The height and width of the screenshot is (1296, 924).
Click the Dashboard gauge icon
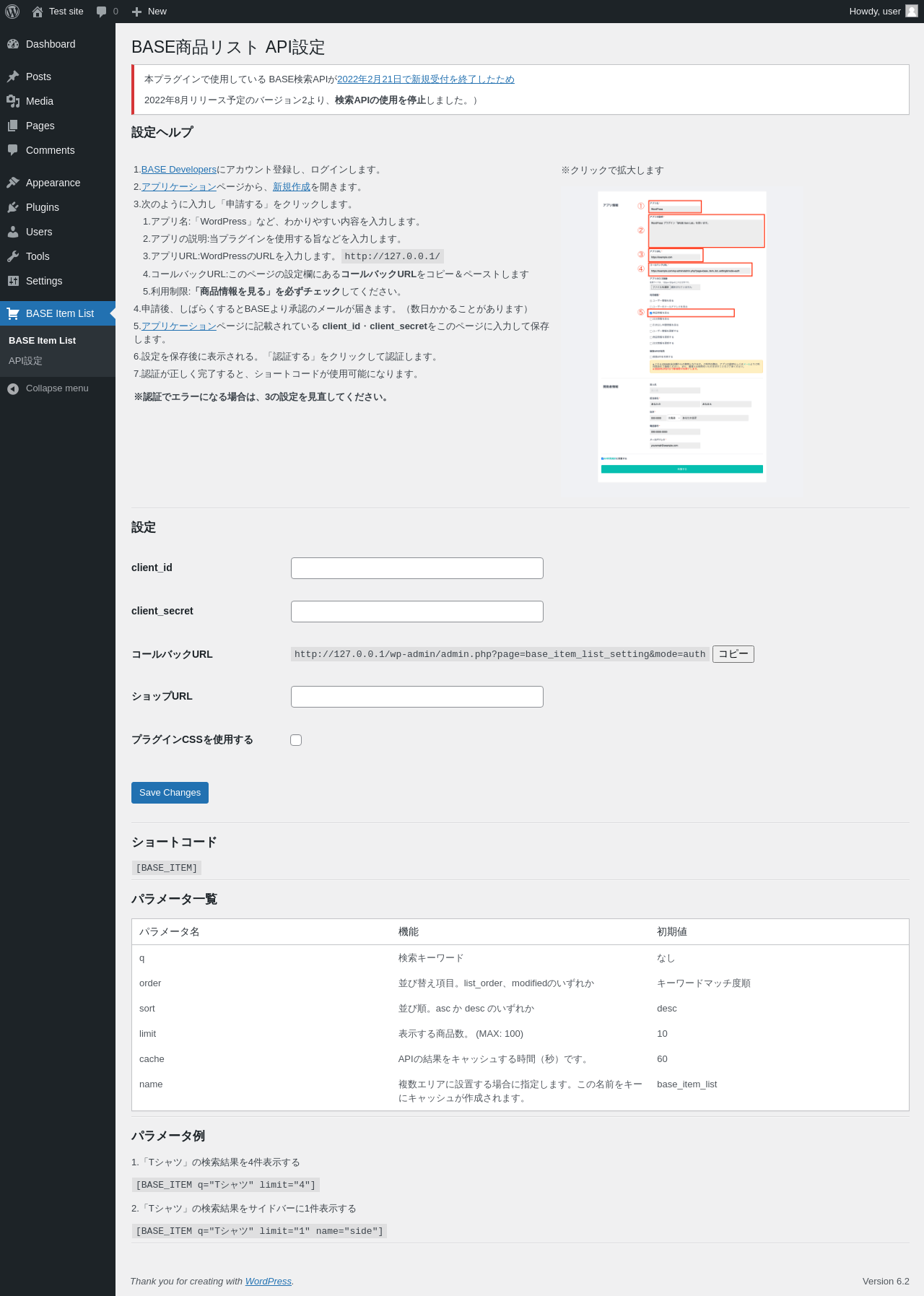pyautogui.click(x=13, y=44)
